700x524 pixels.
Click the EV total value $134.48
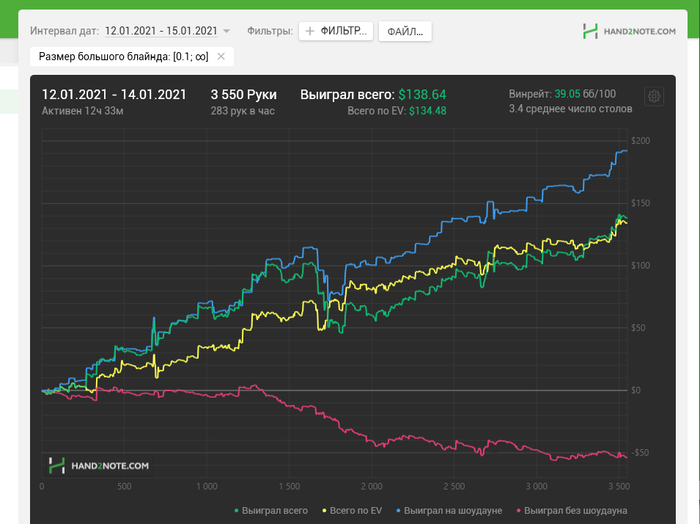pos(428,111)
